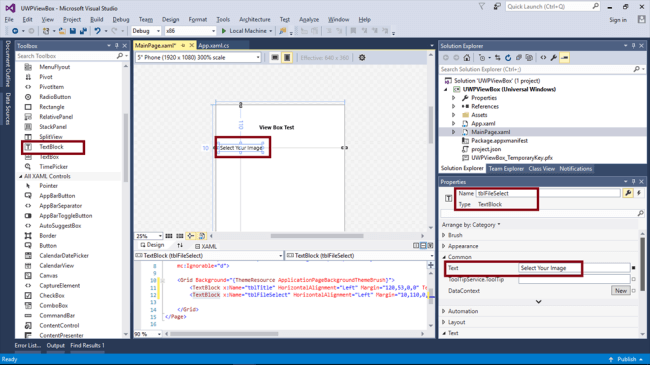Toggle artboard background button in designer

point(202,236)
